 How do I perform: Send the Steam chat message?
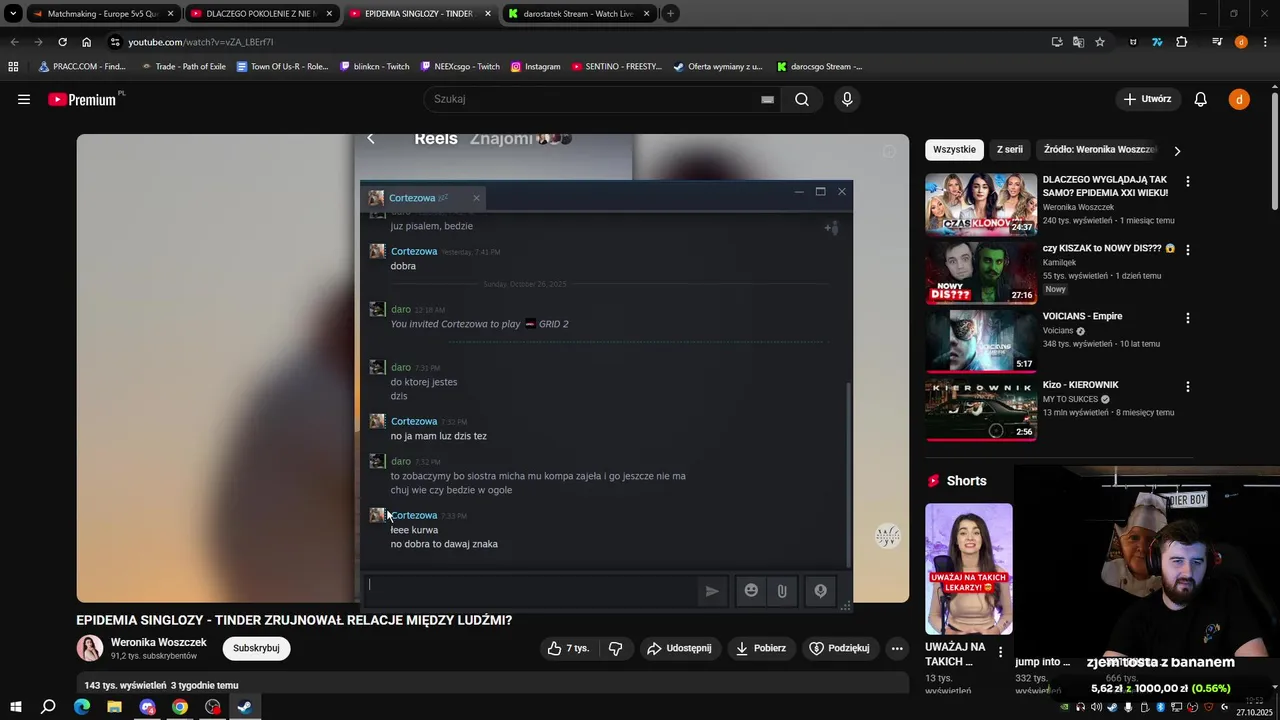712,591
